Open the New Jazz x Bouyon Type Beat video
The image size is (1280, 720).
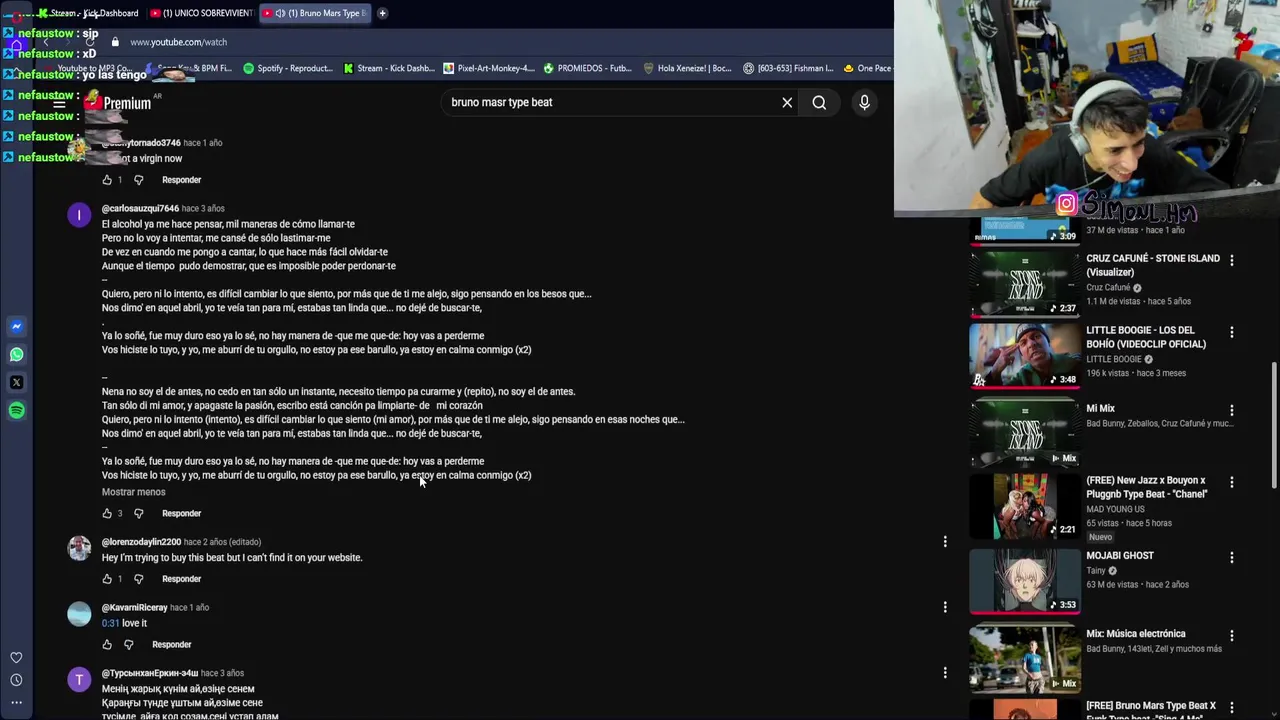1146,487
